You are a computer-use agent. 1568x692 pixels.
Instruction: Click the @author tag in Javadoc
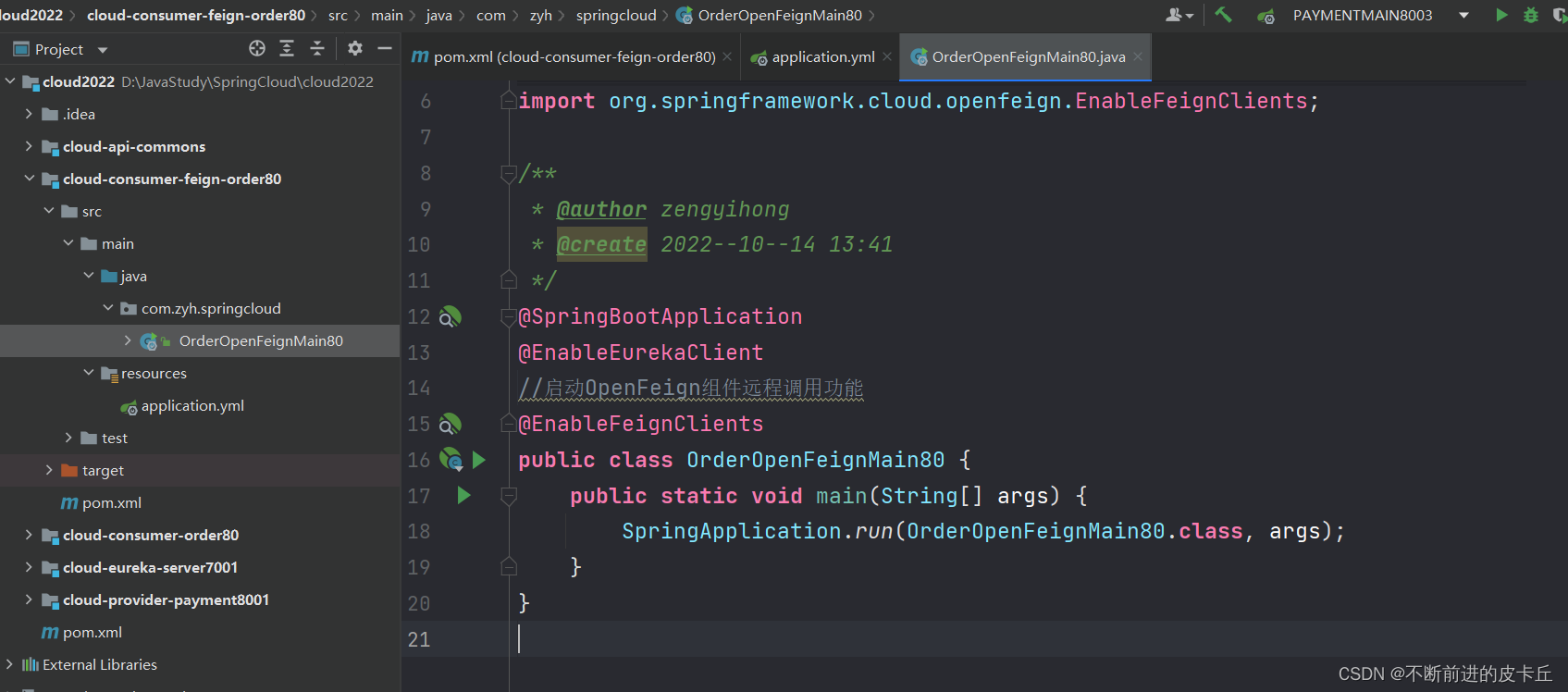(x=601, y=209)
